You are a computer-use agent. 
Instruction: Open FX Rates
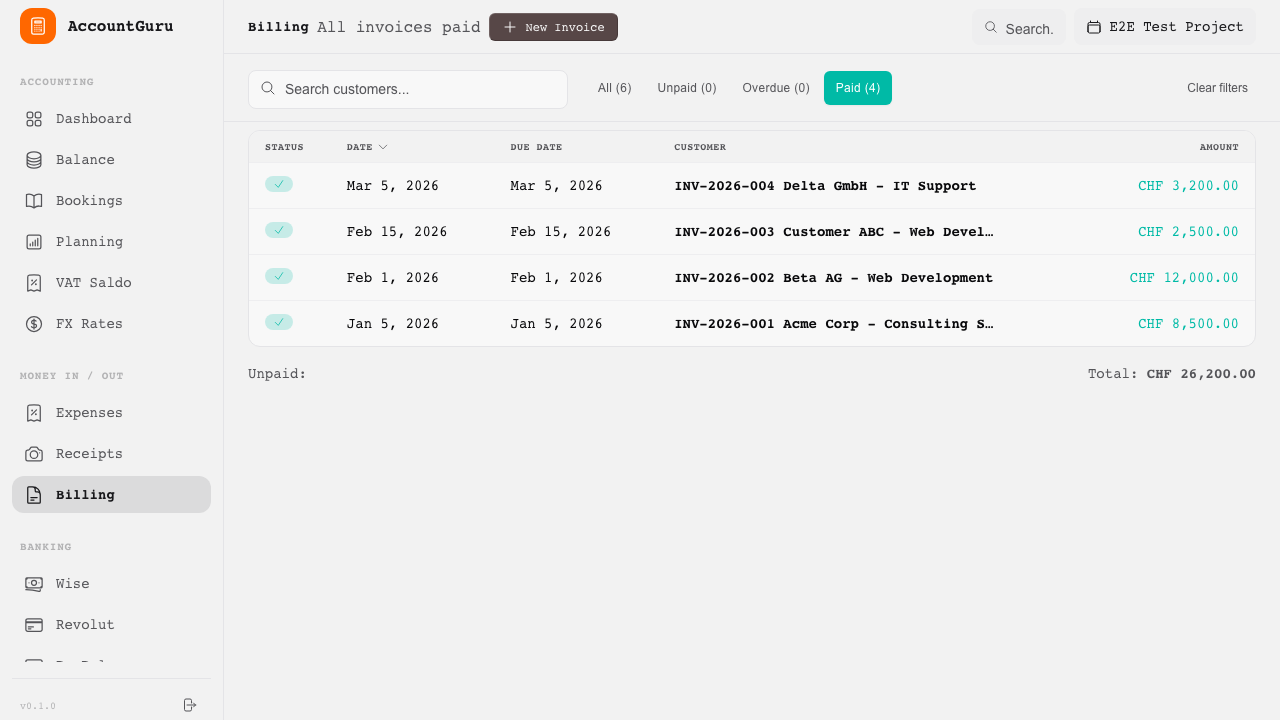click(x=90, y=323)
